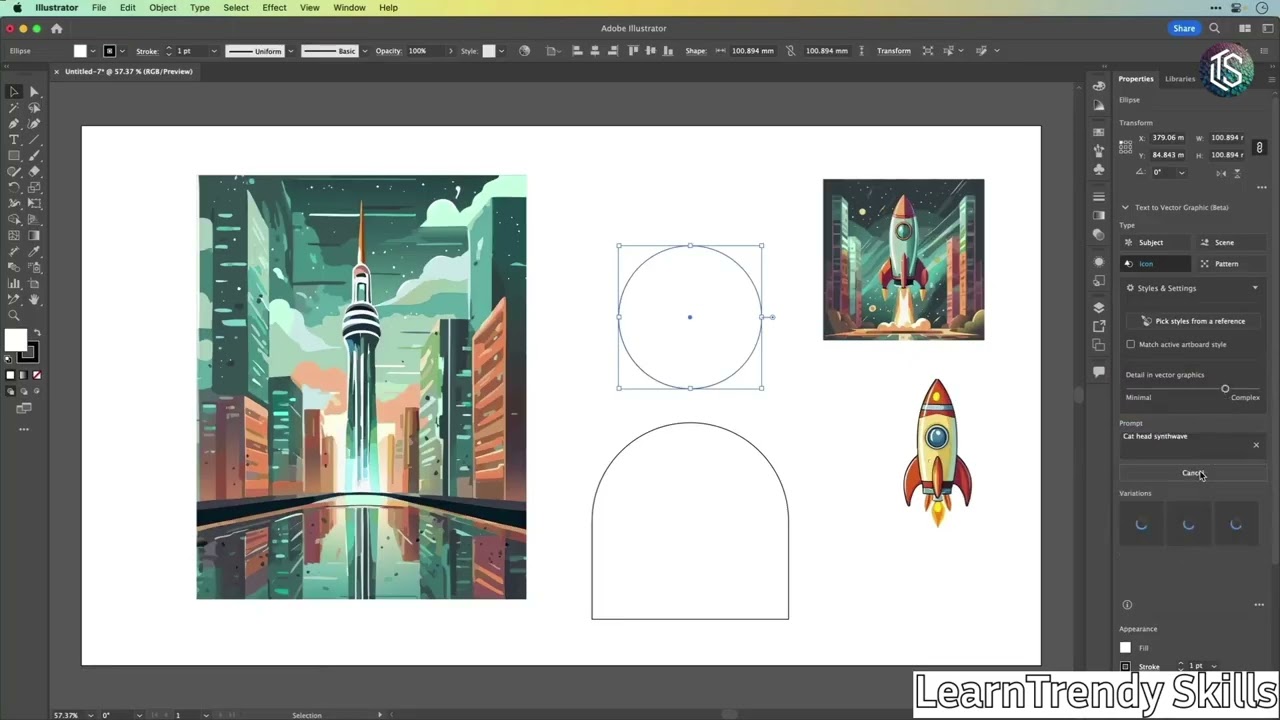This screenshot has width=1280, height=720.
Task: Click the toolbar Fill color box
Action: pyautogui.click(x=16, y=342)
